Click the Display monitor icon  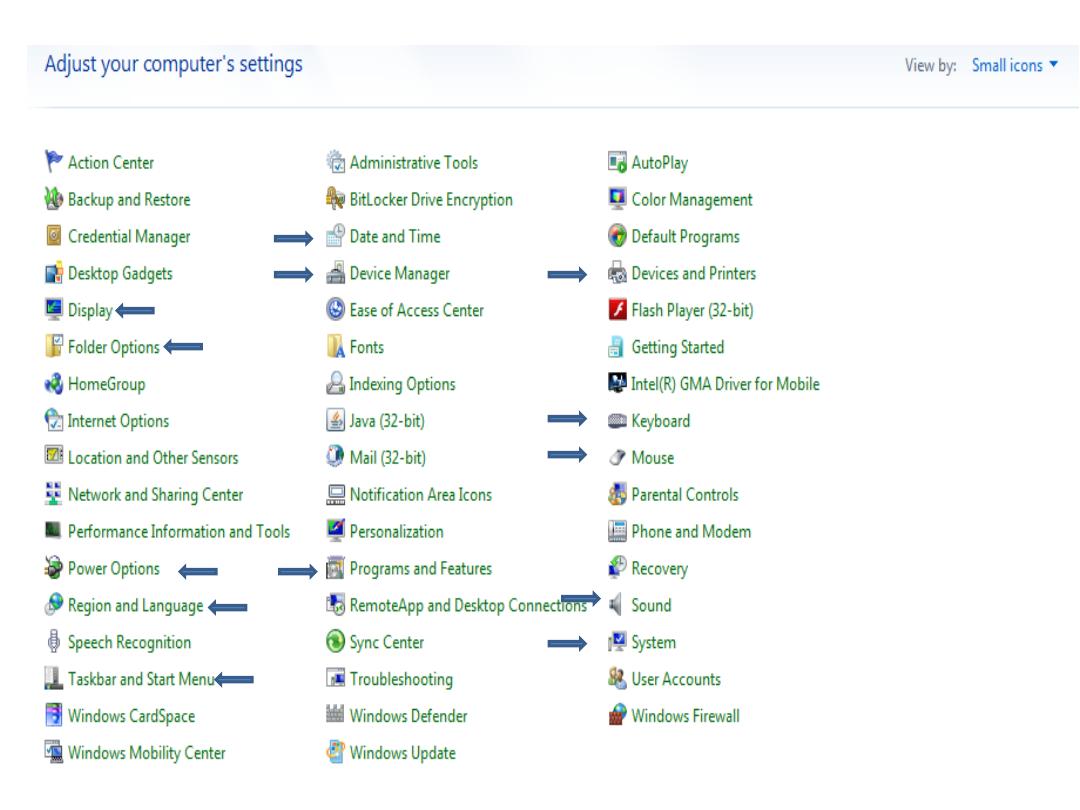[53, 309]
